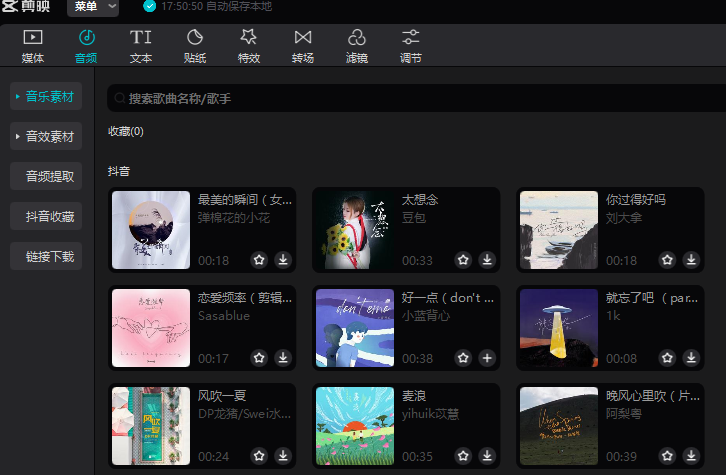Open the 滤镜 filters panel
This screenshot has width=726, height=475.
[357, 46]
